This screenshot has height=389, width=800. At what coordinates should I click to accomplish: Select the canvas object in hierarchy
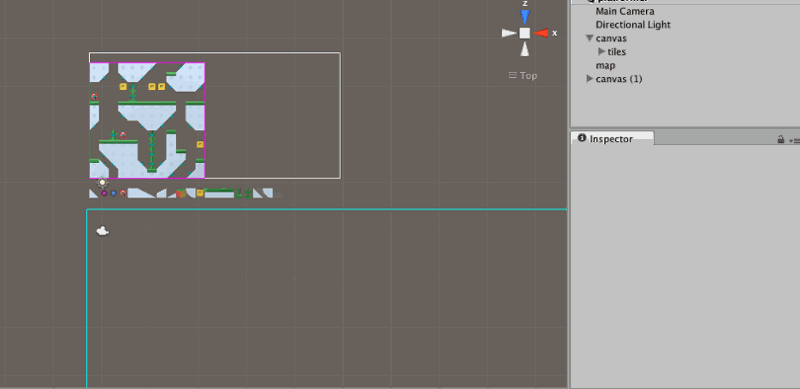[x=611, y=38]
